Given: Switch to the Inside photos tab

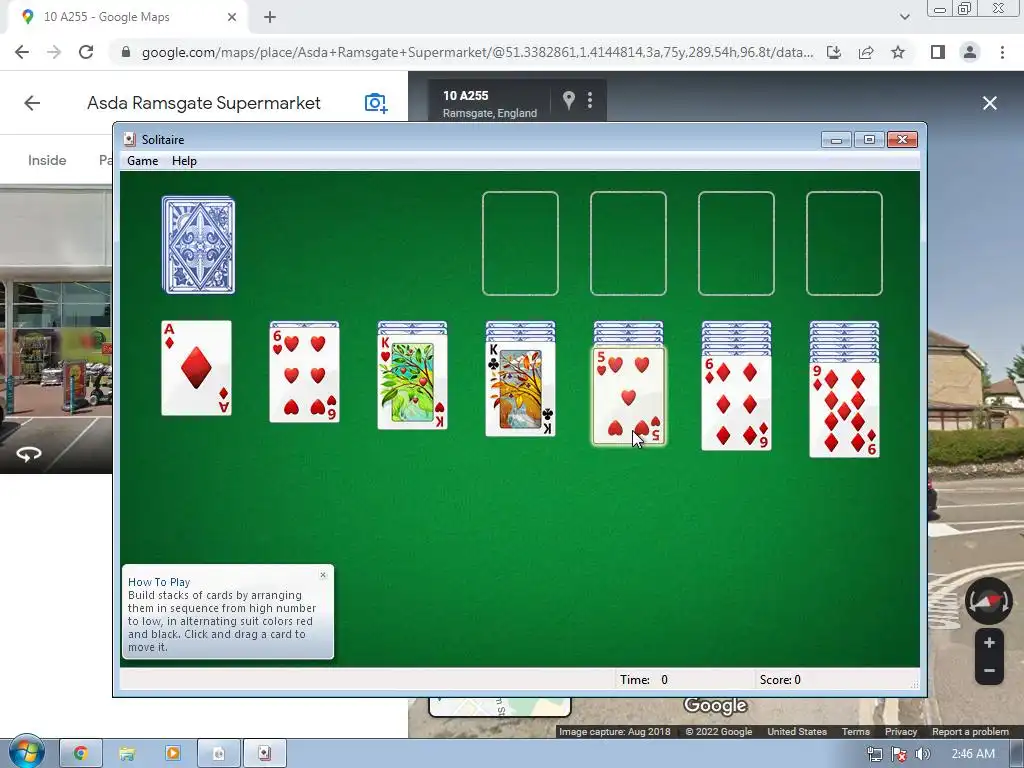Looking at the screenshot, I should pyautogui.click(x=47, y=160).
